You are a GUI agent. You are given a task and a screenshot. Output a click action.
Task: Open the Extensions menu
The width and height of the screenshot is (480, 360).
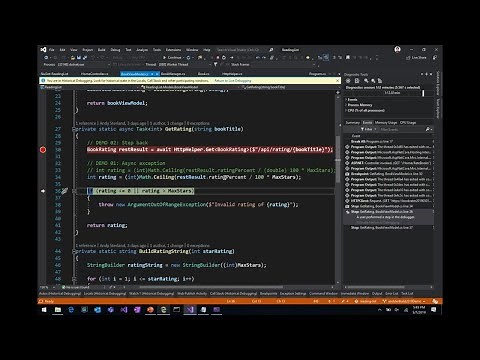point(174,50)
